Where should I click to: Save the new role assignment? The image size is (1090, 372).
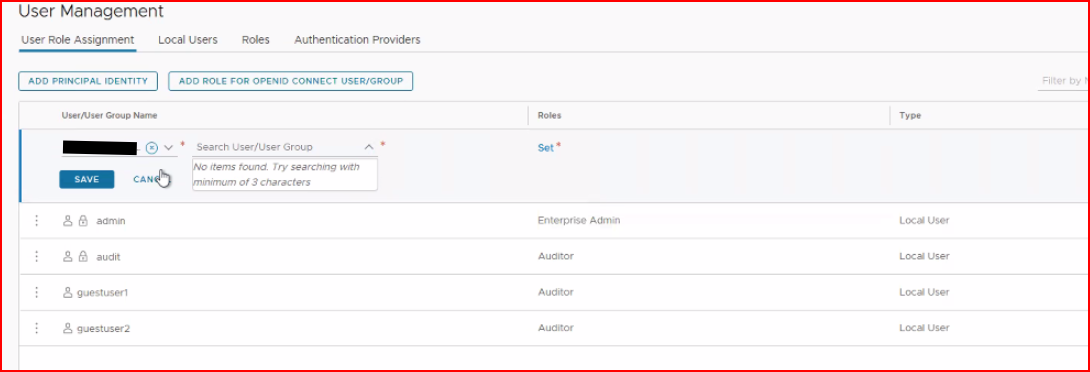(87, 179)
